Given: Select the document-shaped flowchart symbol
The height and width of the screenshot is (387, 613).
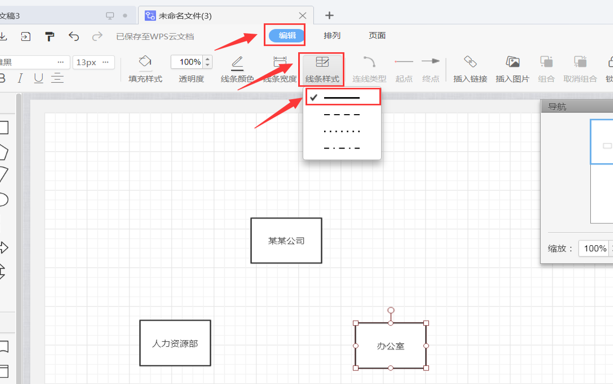Looking at the screenshot, I should click(x=4, y=347).
